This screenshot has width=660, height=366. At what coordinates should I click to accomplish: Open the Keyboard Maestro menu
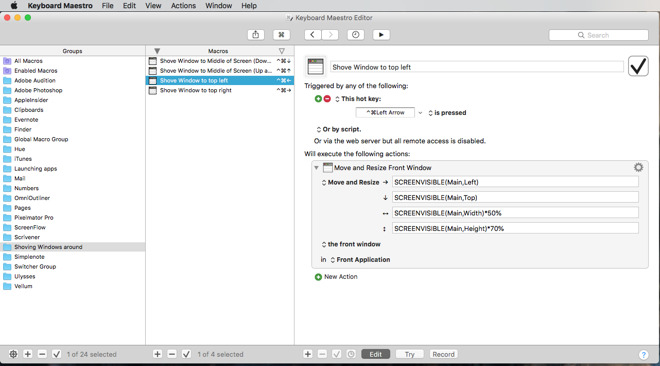click(60, 5)
